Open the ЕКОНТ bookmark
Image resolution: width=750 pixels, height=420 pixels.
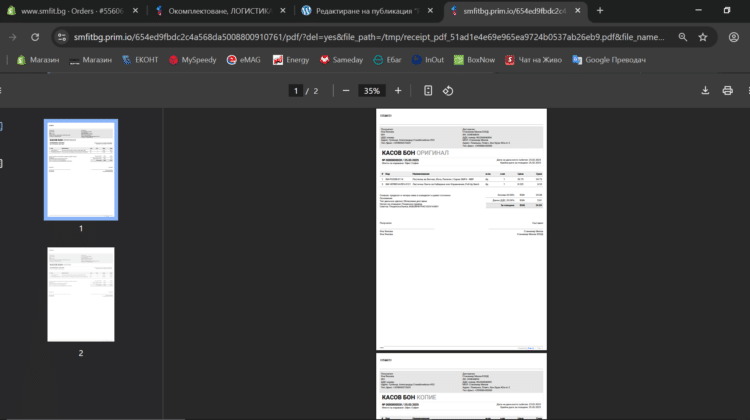tap(132, 60)
